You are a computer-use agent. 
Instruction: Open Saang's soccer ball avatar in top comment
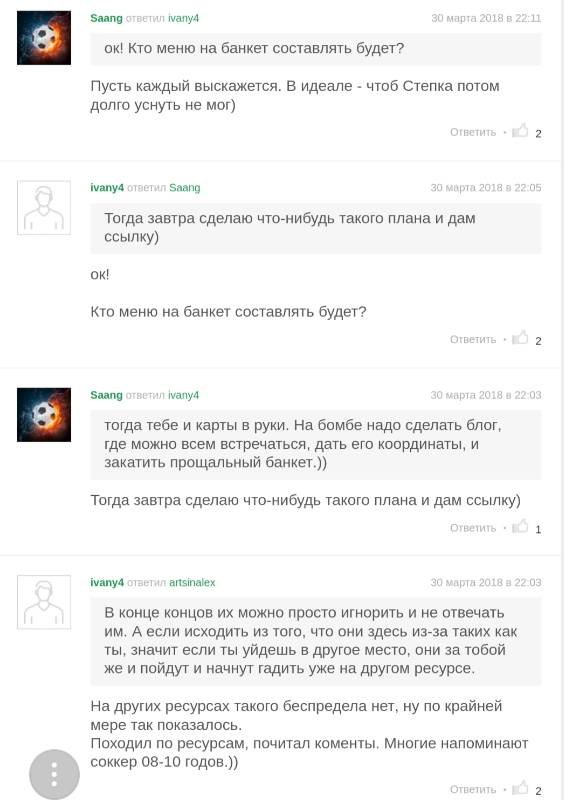point(44,38)
